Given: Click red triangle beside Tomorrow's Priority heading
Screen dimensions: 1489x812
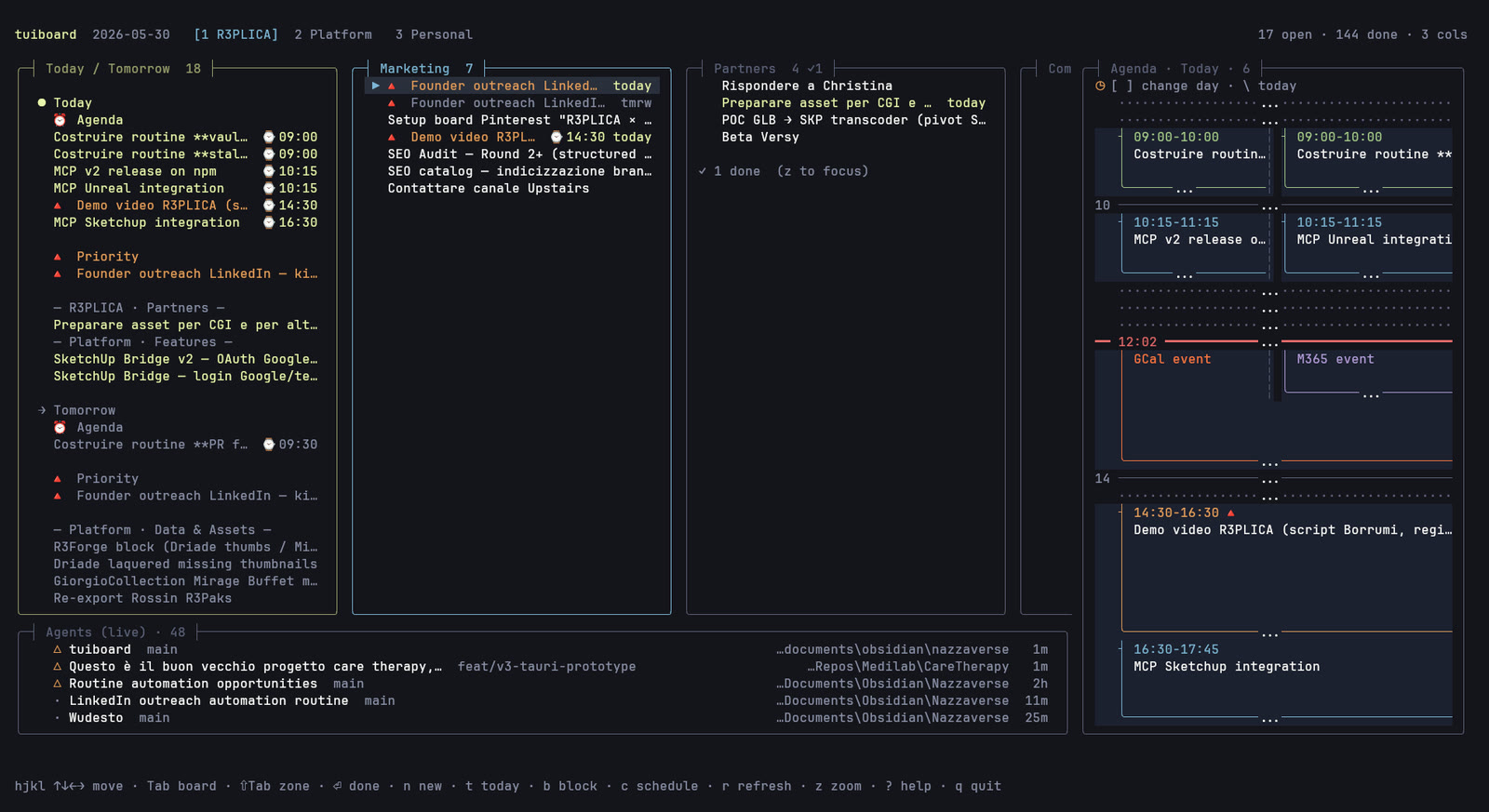Looking at the screenshot, I should pyautogui.click(x=58, y=479).
